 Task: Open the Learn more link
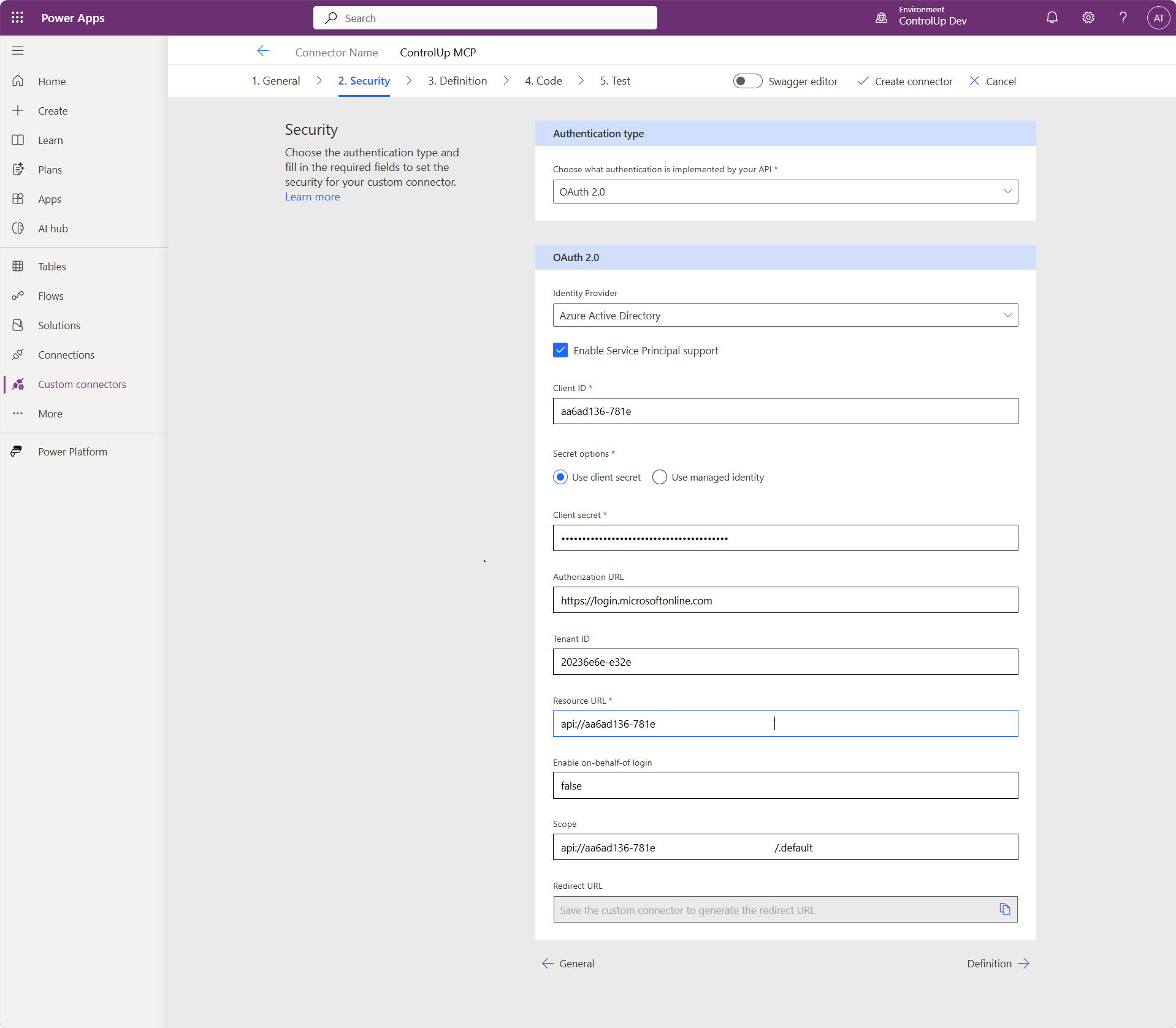point(313,197)
